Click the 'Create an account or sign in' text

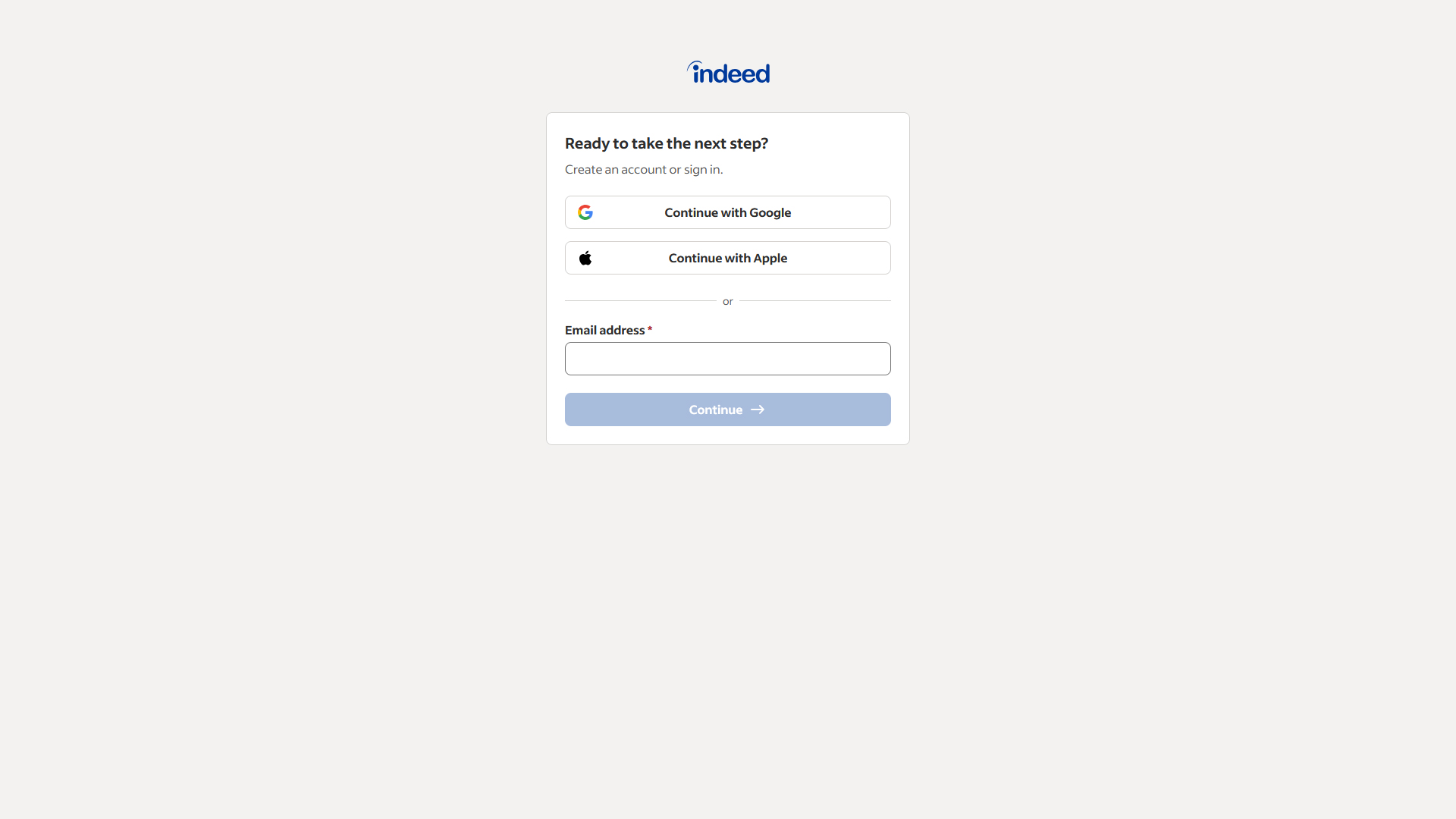[644, 169]
